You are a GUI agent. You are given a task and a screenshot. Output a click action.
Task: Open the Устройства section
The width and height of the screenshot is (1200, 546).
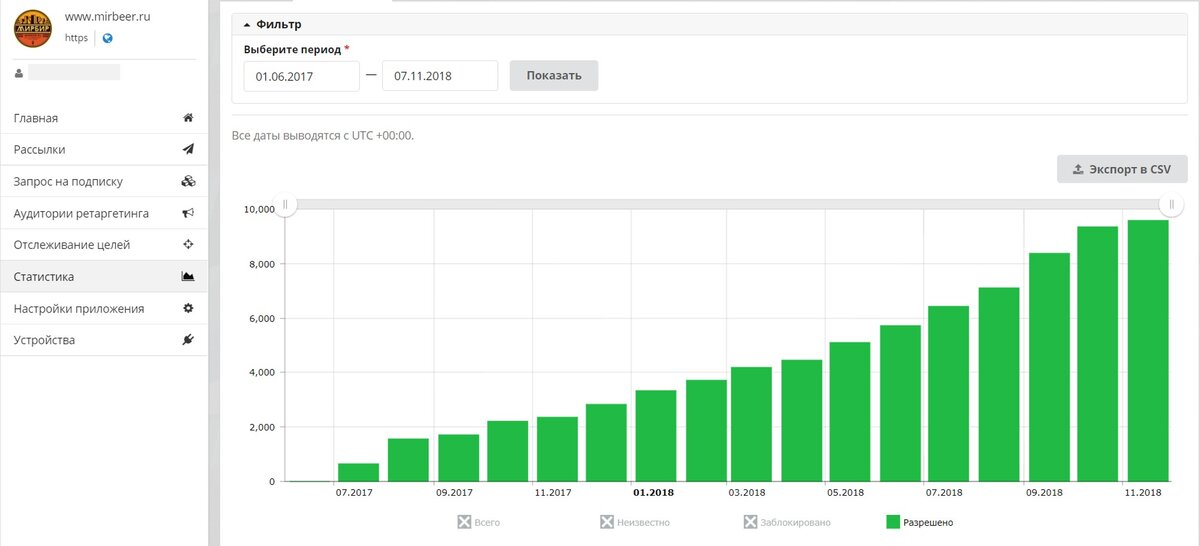point(104,340)
